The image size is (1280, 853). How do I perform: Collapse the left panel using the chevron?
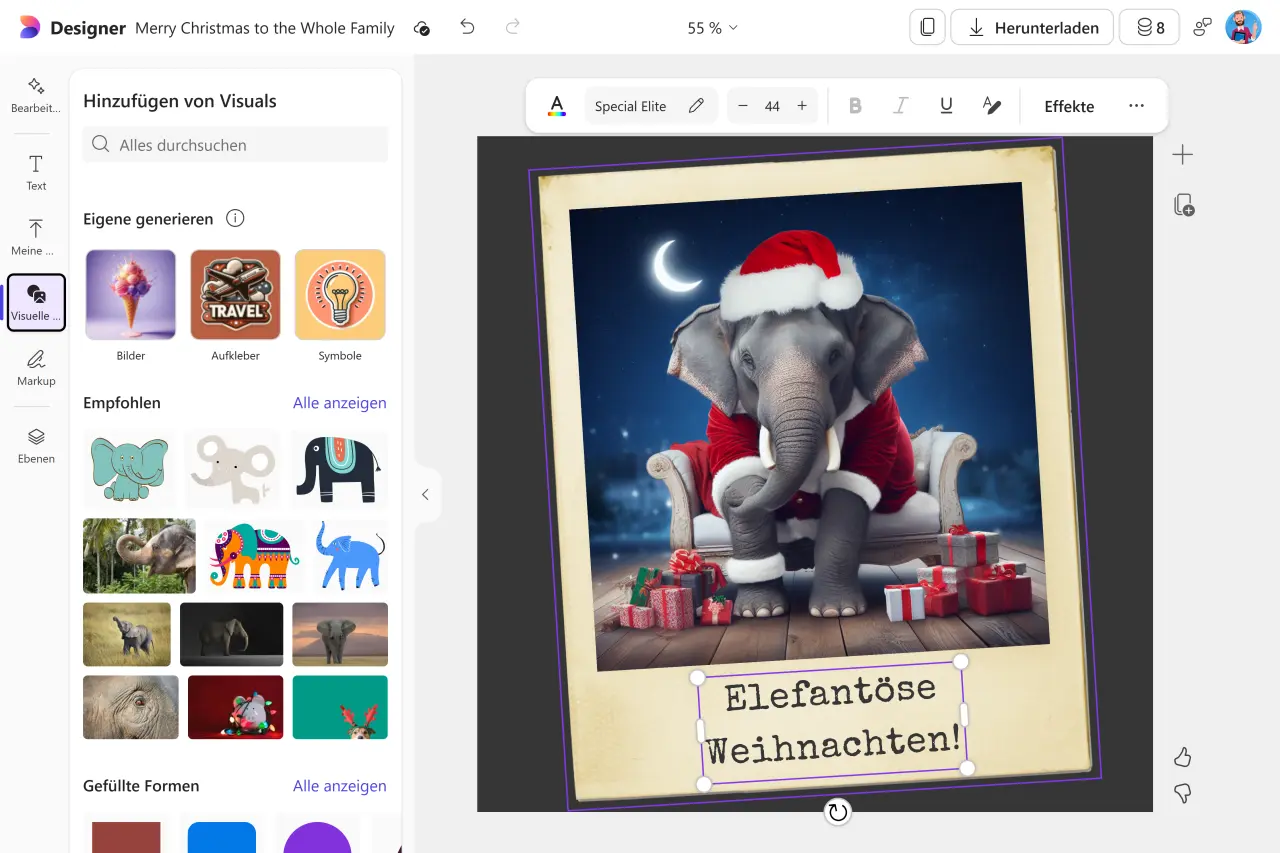(x=426, y=494)
